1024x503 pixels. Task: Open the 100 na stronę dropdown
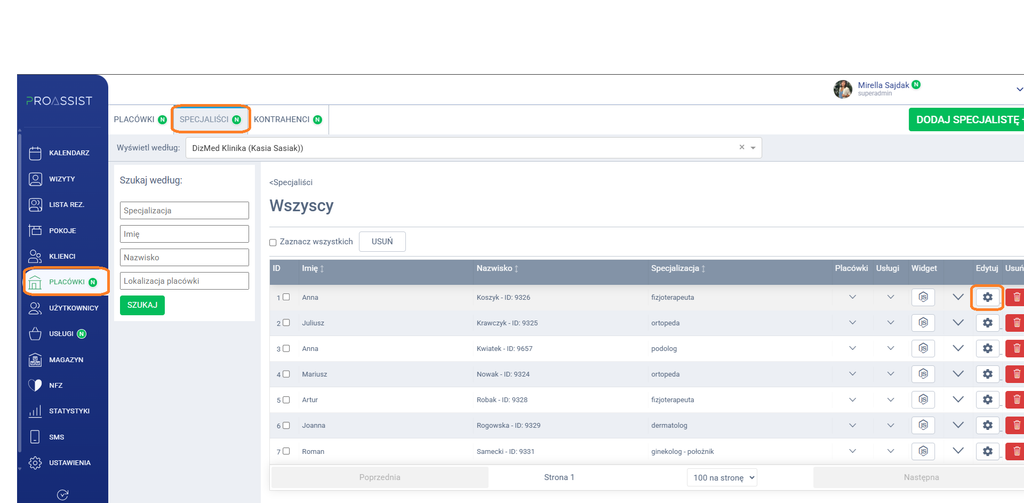coord(722,478)
